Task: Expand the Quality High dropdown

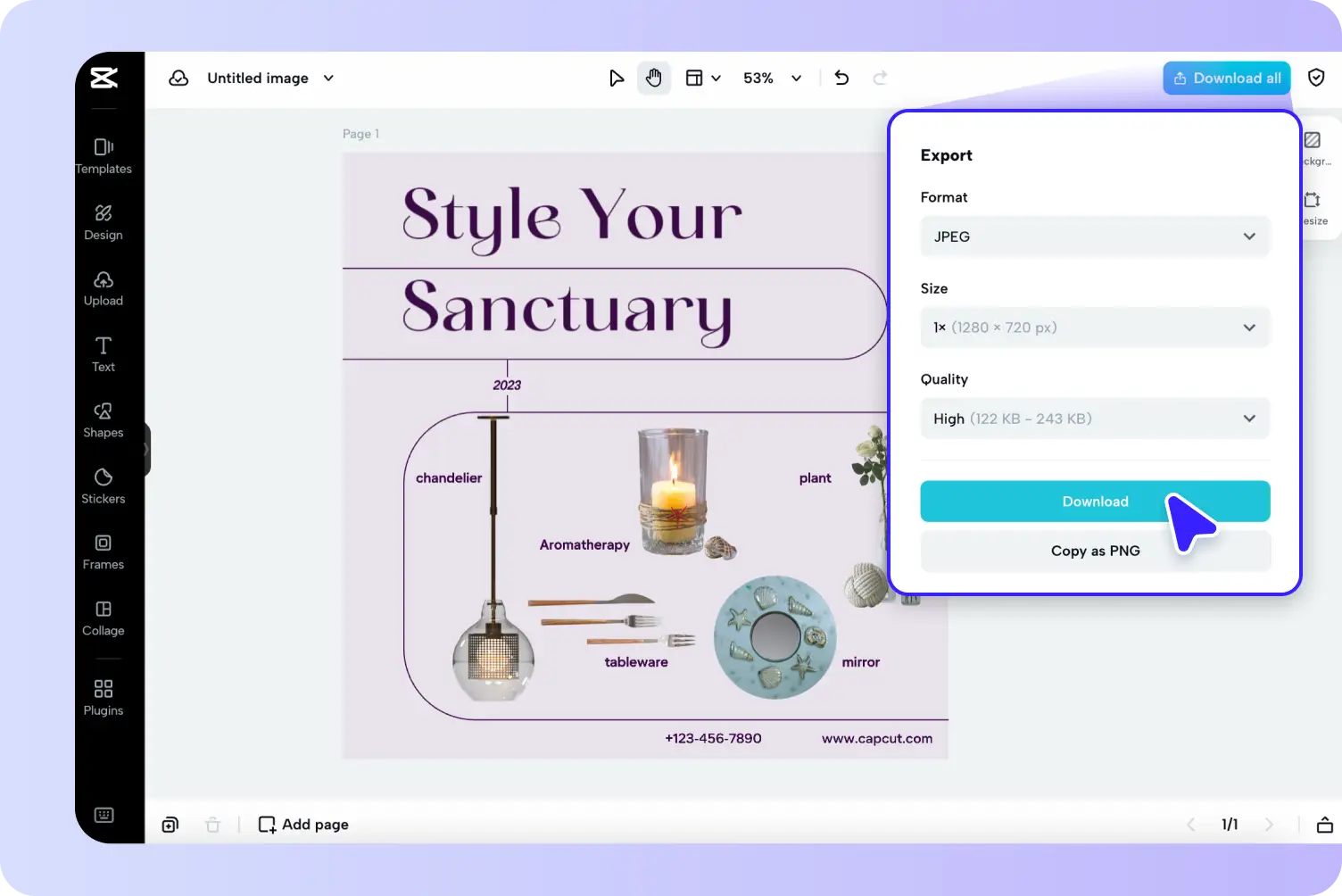Action: 1094,419
